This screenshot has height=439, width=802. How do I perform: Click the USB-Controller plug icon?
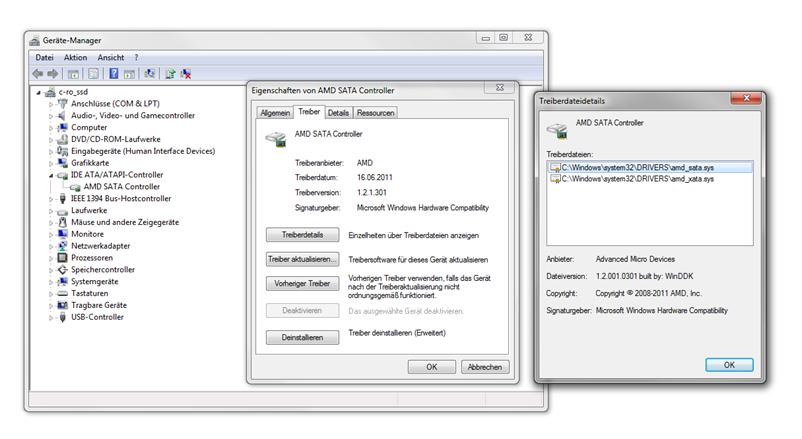pos(62,317)
